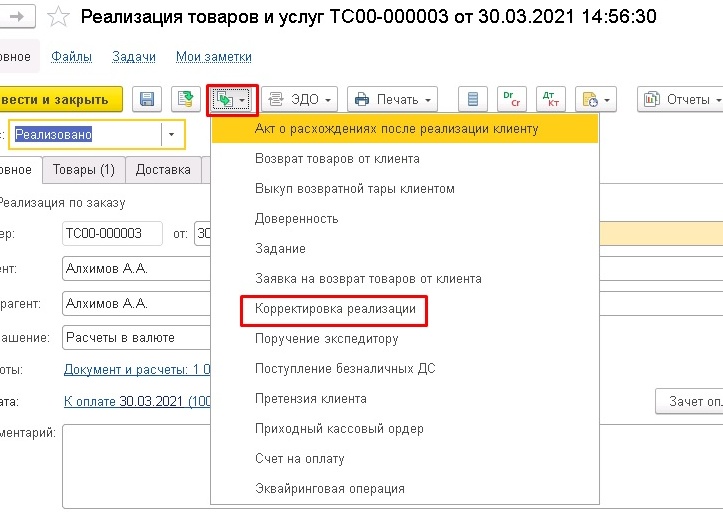
Task: Click the number field ТС00-000003
Action: 112,233
